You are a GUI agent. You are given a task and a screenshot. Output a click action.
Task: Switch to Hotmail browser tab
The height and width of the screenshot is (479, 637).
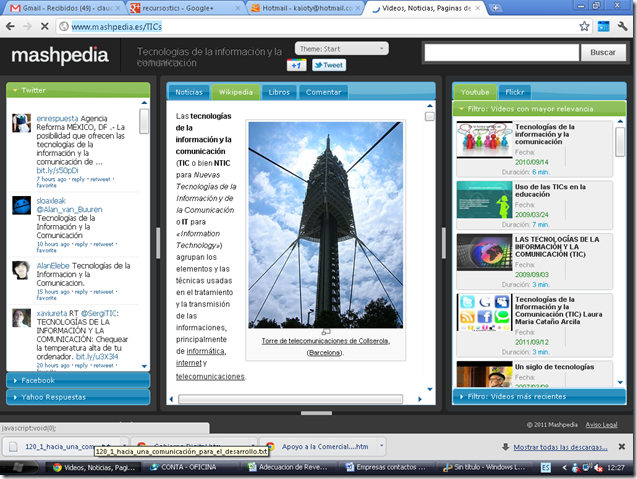(x=305, y=8)
